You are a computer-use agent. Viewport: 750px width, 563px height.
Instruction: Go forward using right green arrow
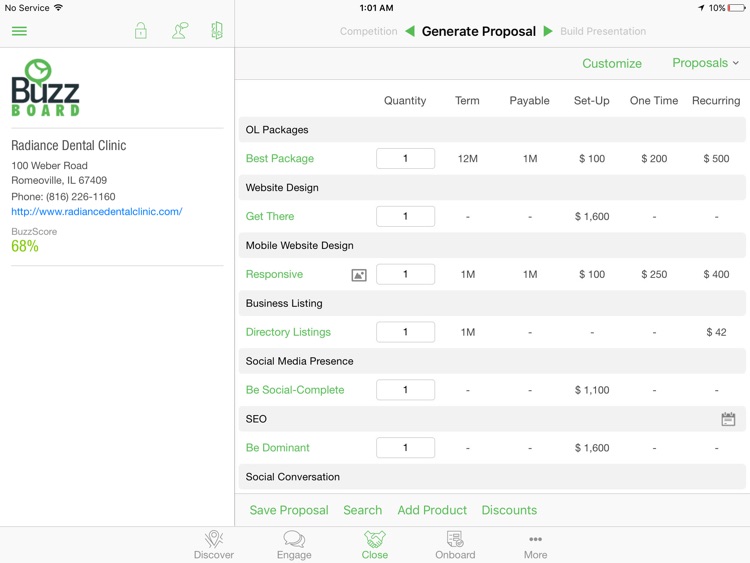[x=548, y=31]
